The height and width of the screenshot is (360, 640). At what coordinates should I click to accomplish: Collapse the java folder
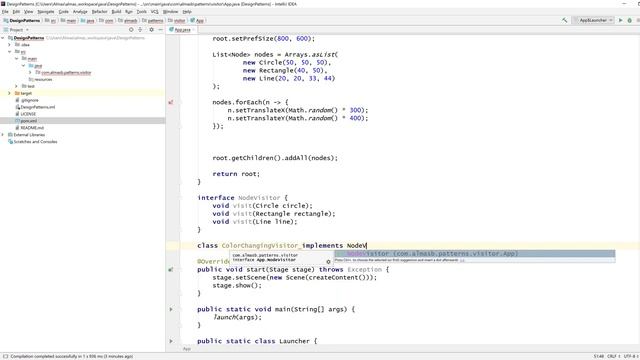click(x=24, y=66)
